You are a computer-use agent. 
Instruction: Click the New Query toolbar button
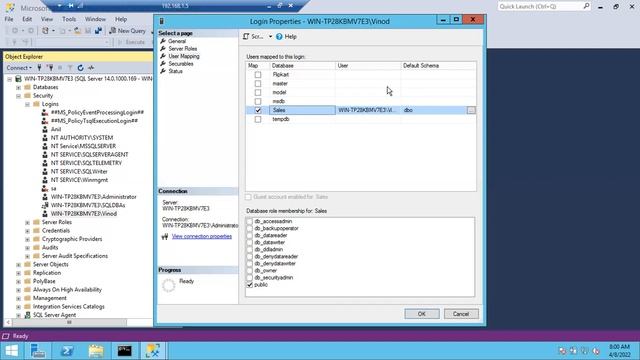tap(127, 31)
